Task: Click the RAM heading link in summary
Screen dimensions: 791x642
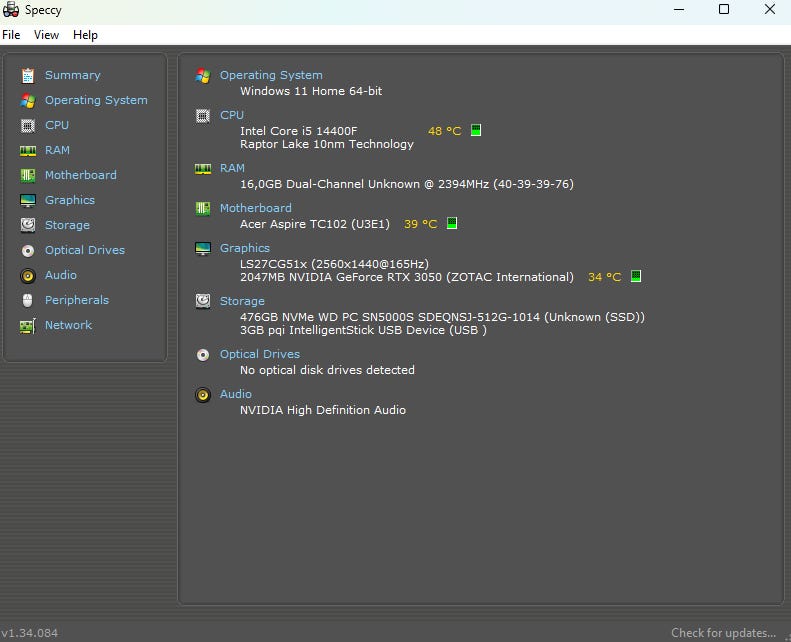Action: 232,168
